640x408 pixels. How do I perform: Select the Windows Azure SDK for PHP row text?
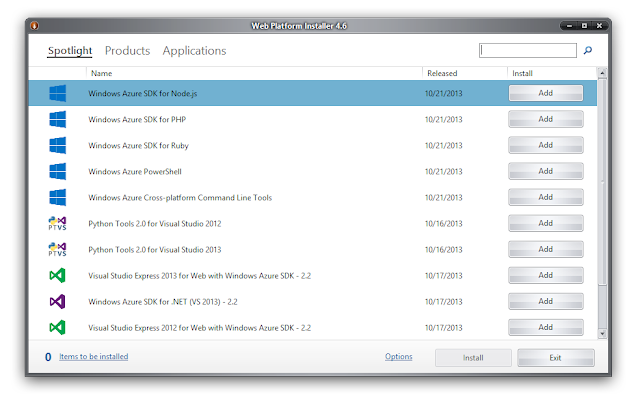[137, 120]
